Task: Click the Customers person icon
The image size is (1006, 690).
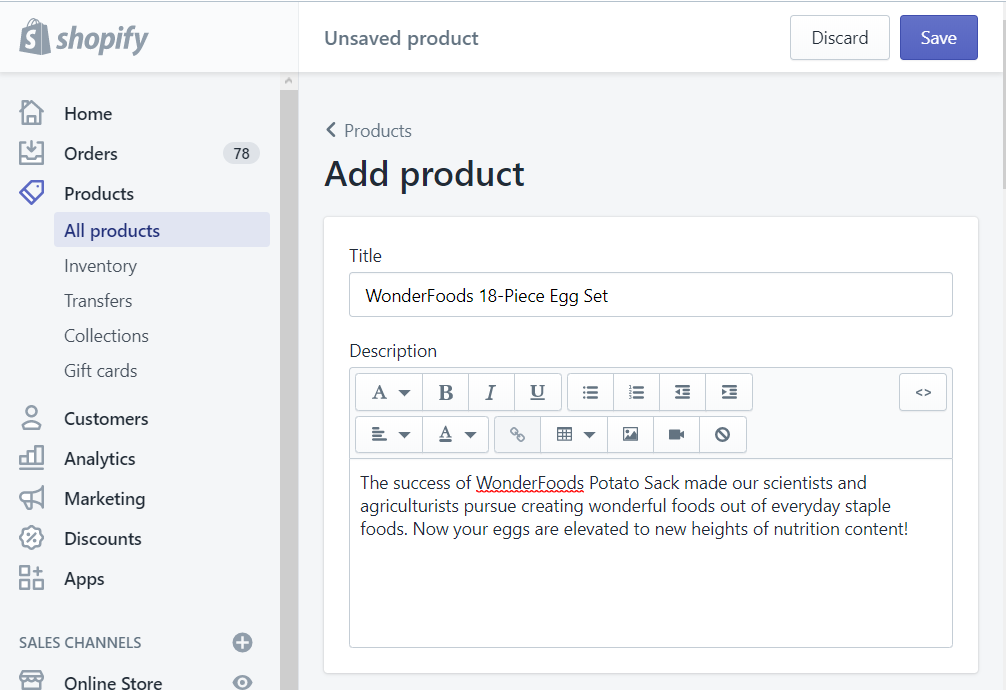Action: point(31,418)
